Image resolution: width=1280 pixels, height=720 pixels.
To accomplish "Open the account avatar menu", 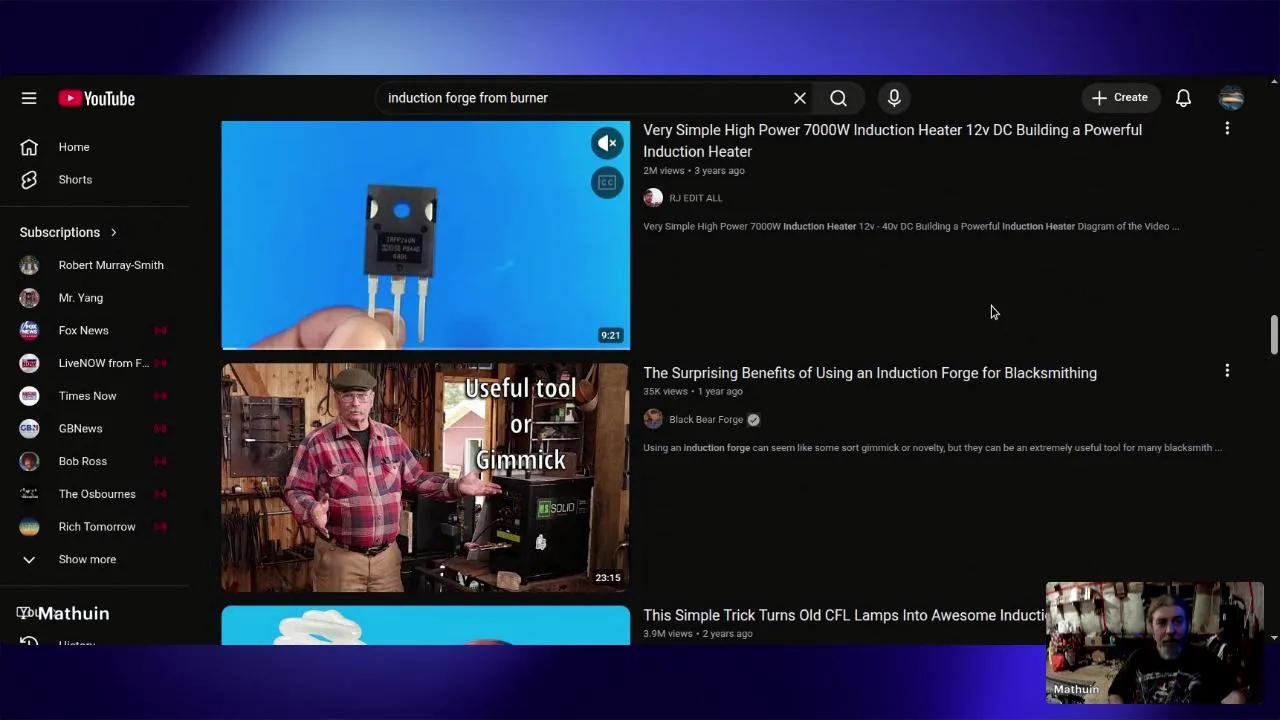I will click(x=1231, y=97).
